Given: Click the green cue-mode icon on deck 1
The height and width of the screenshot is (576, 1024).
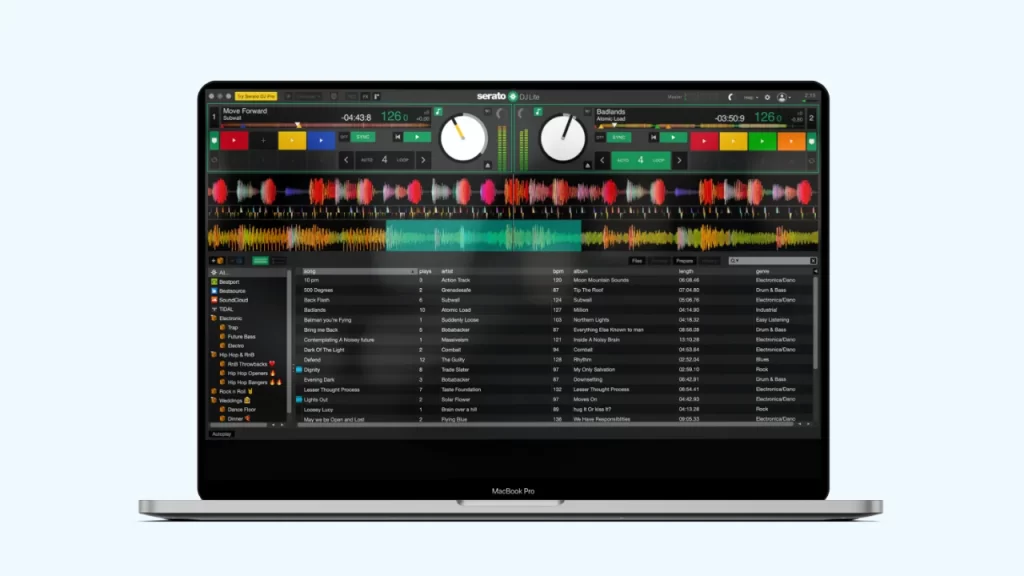Looking at the screenshot, I should point(214,140).
